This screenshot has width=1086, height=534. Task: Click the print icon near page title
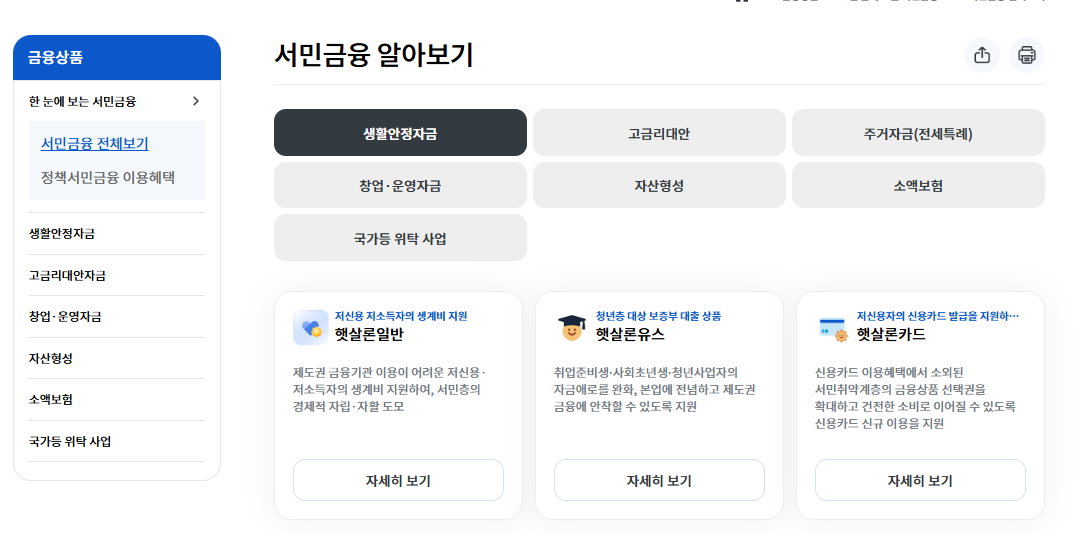click(1026, 55)
